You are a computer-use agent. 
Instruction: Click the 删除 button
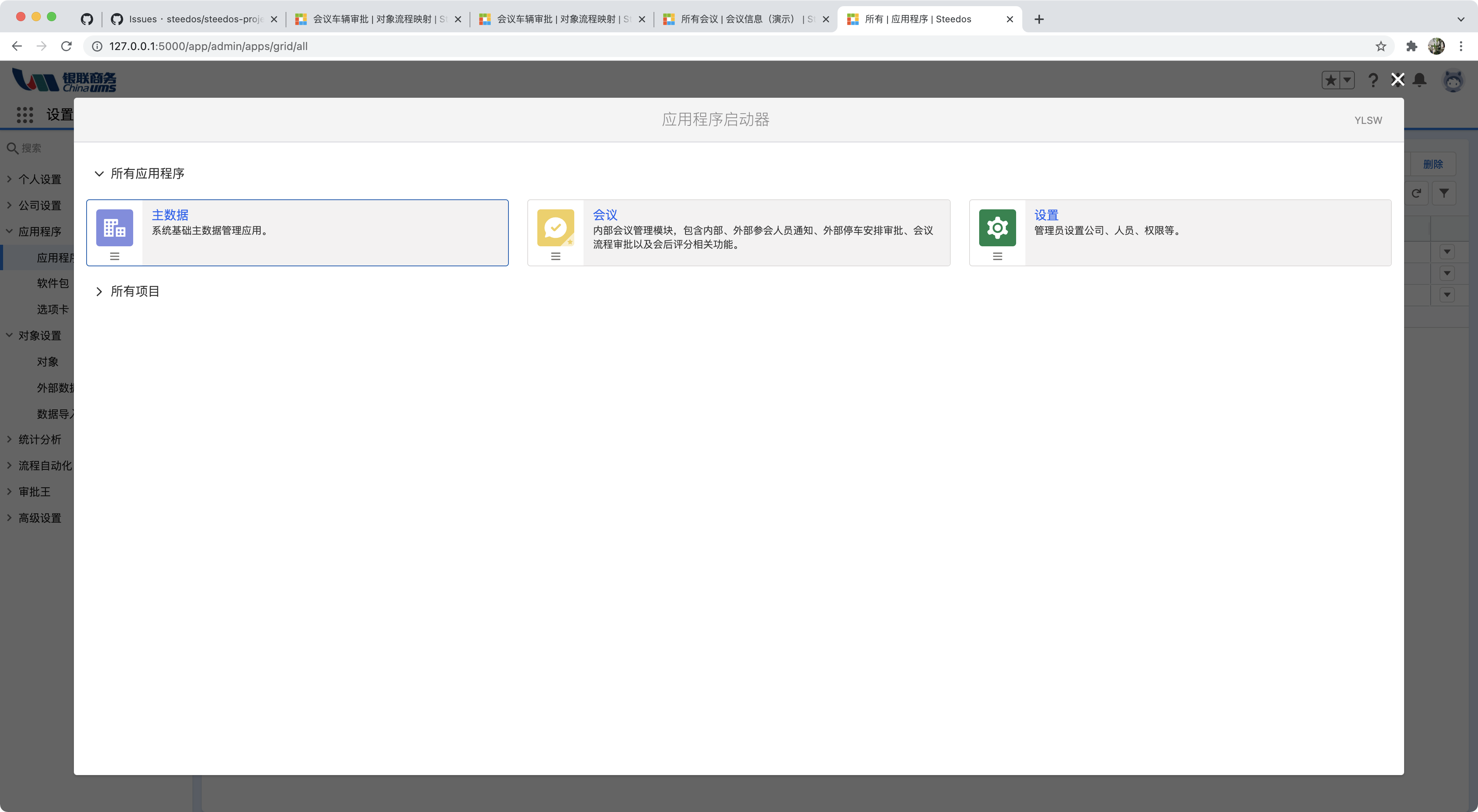point(1433,164)
